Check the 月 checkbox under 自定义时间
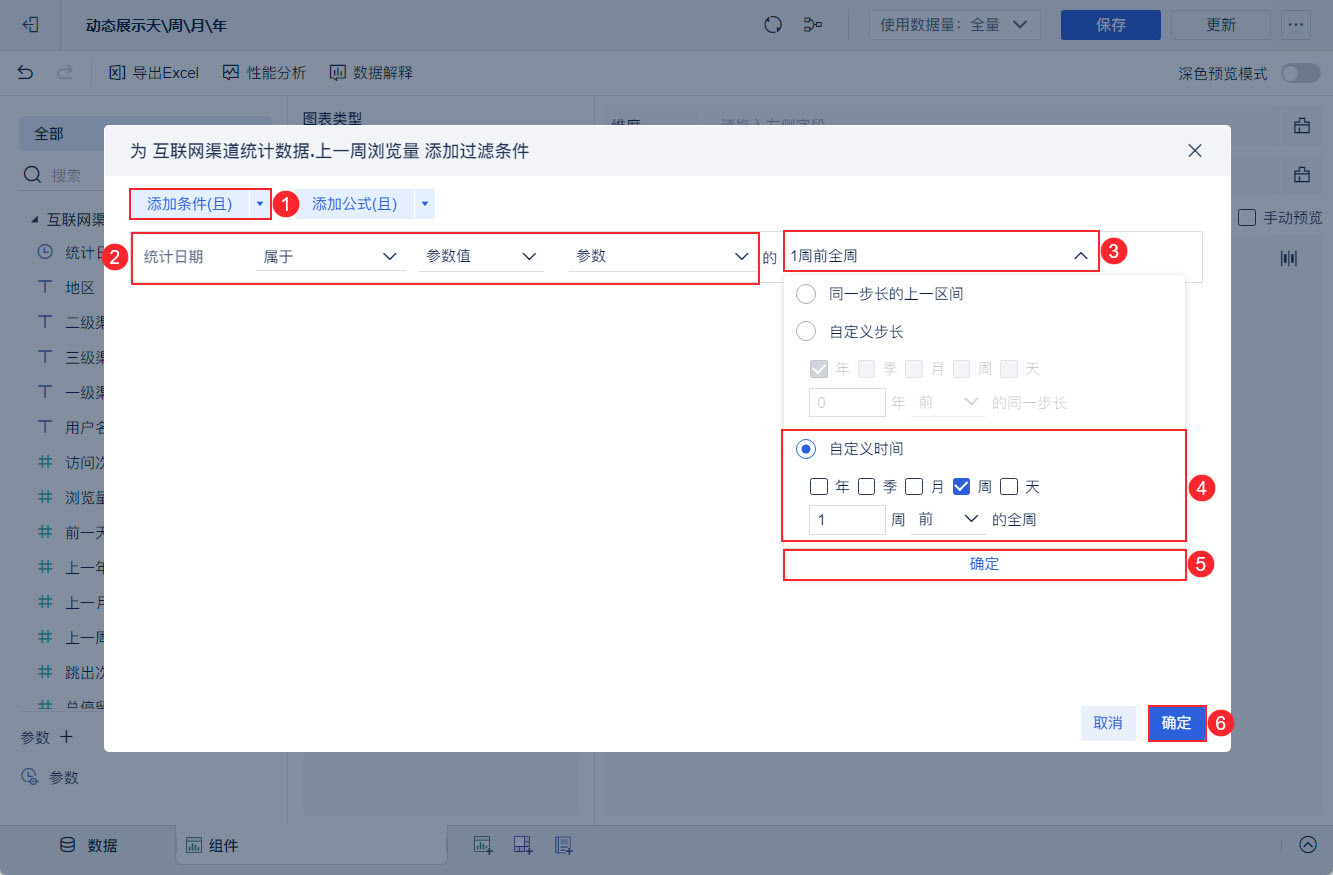 914,487
